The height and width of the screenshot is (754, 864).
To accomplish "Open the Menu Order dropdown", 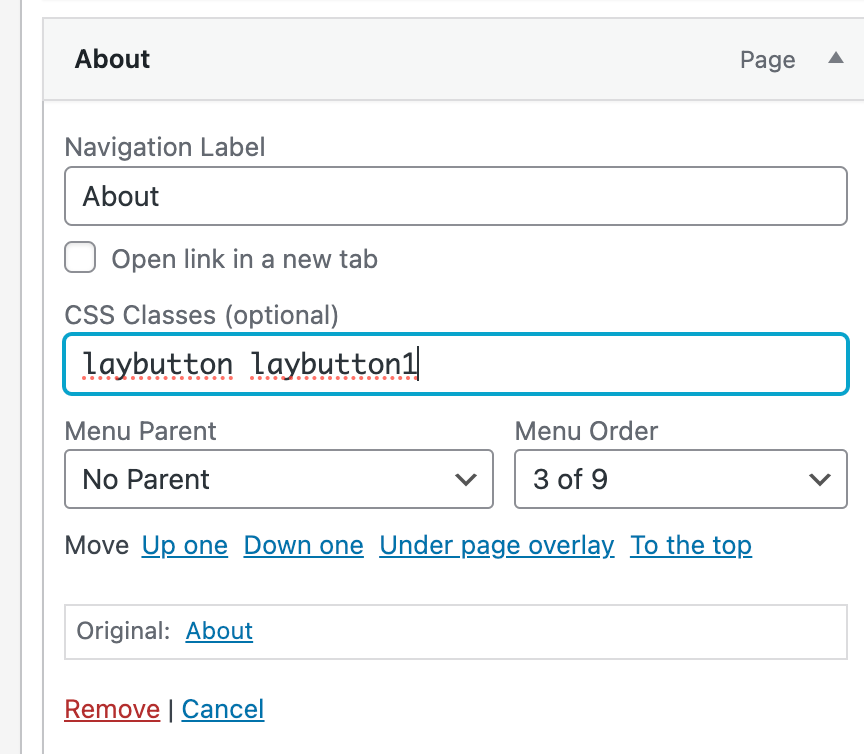I will coord(673,480).
